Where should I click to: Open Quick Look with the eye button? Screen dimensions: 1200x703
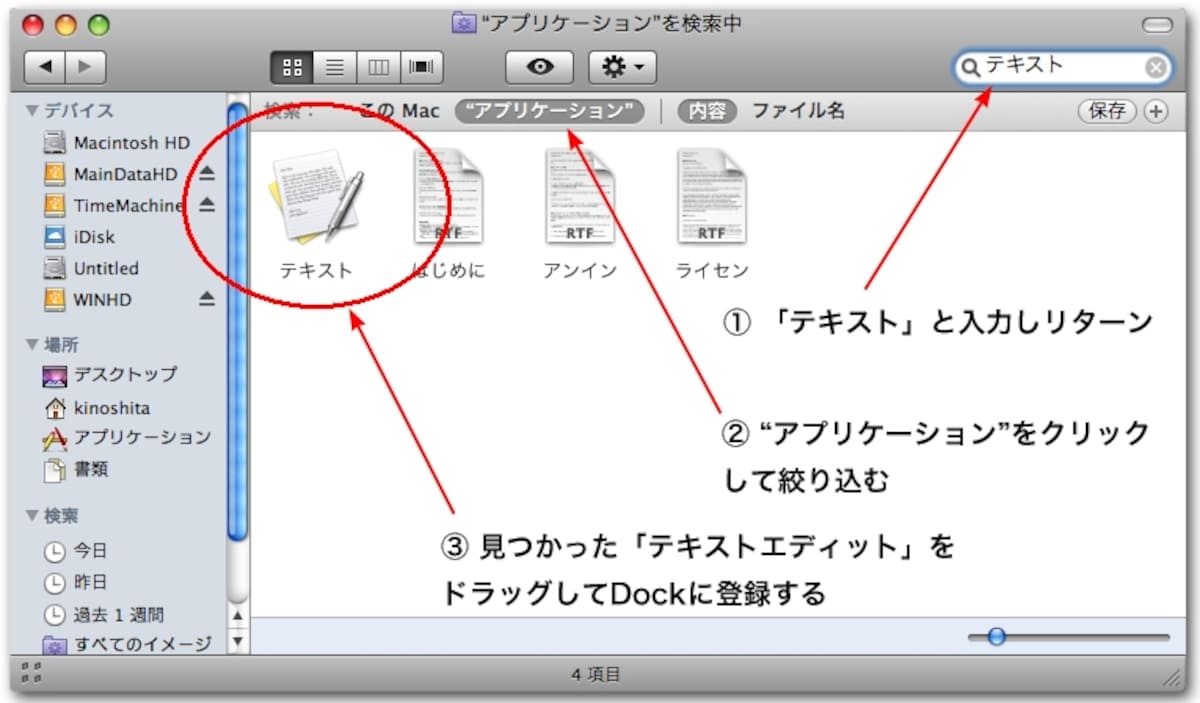click(541, 67)
